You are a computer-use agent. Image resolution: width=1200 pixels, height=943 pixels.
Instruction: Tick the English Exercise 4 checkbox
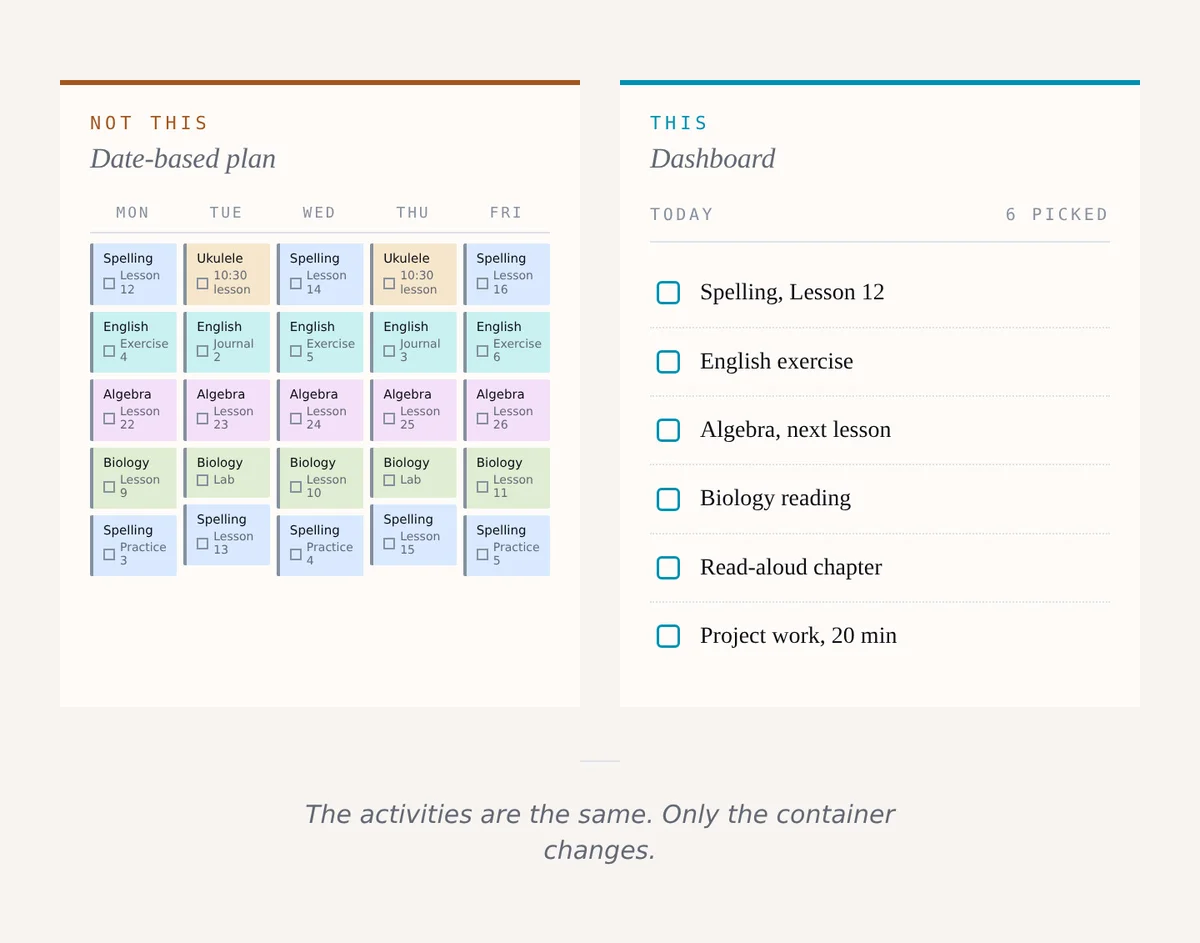point(109,351)
